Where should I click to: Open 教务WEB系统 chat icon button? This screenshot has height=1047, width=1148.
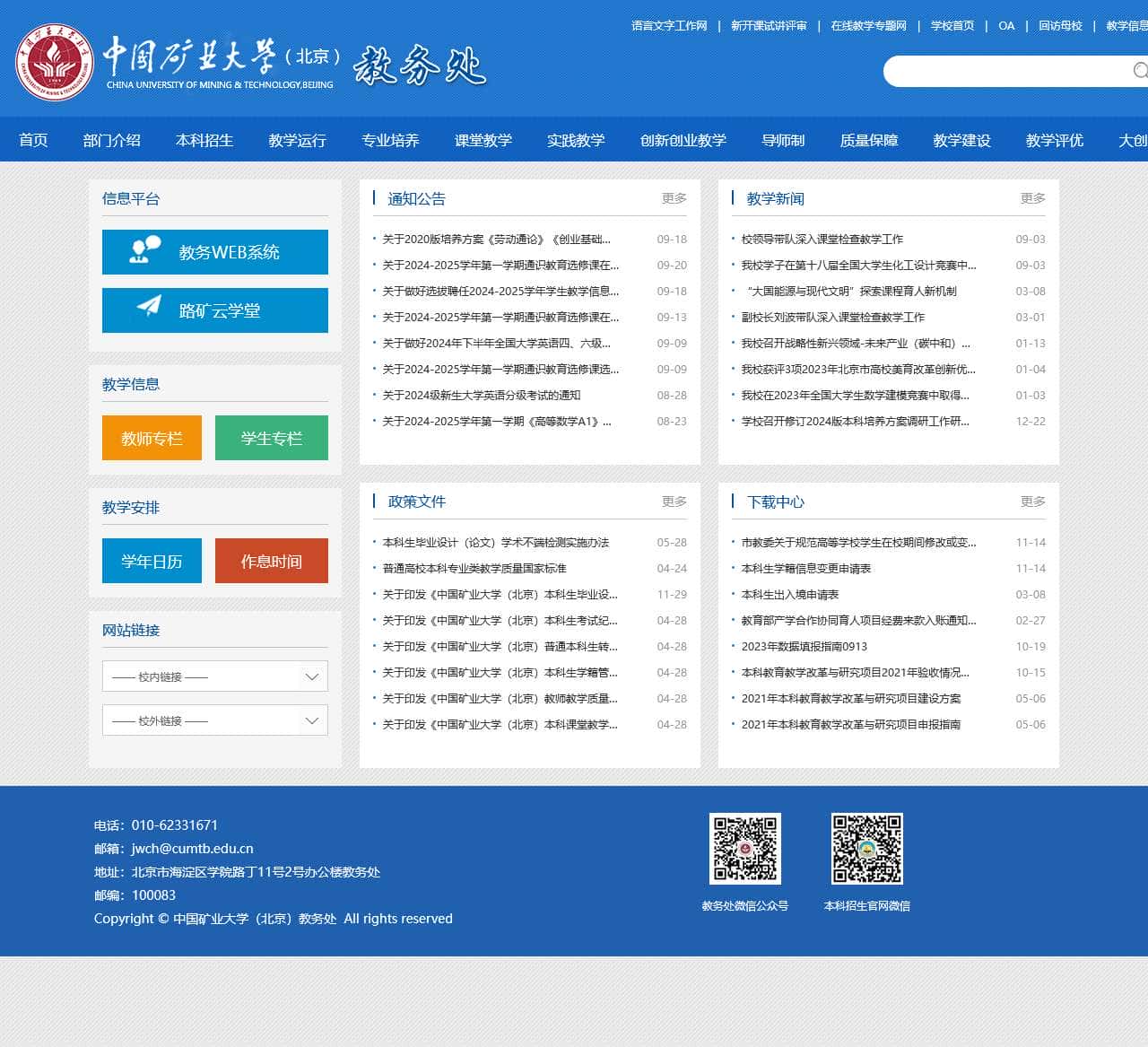144,251
